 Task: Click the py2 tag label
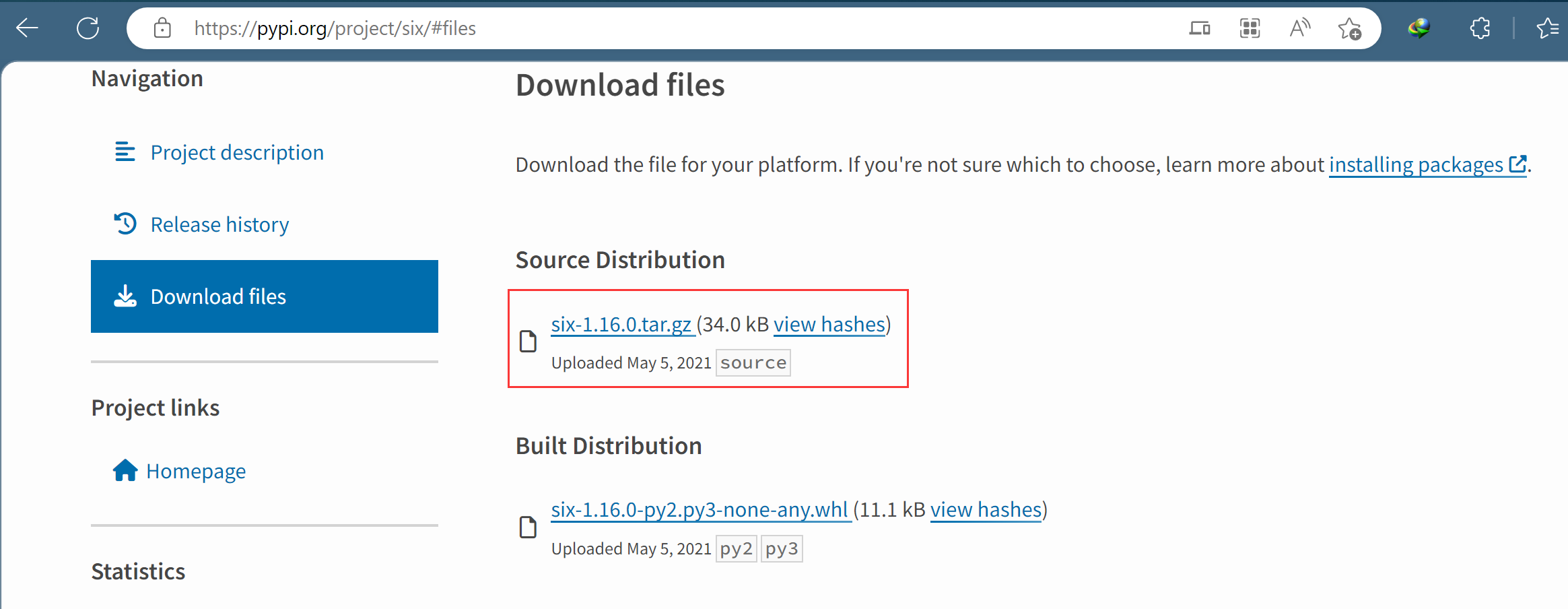click(x=737, y=548)
